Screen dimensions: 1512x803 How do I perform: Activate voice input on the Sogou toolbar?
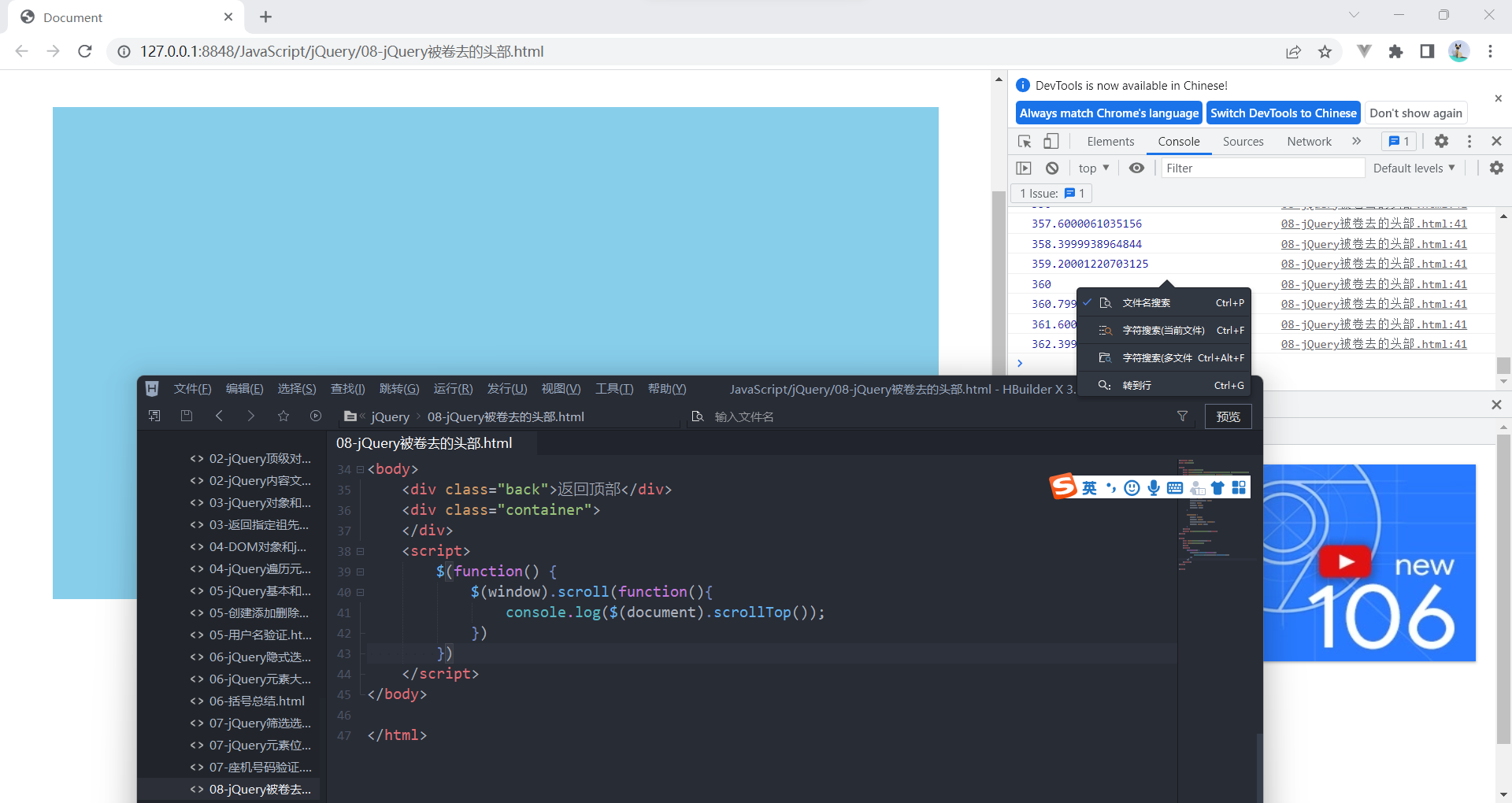pyautogui.click(x=1153, y=487)
